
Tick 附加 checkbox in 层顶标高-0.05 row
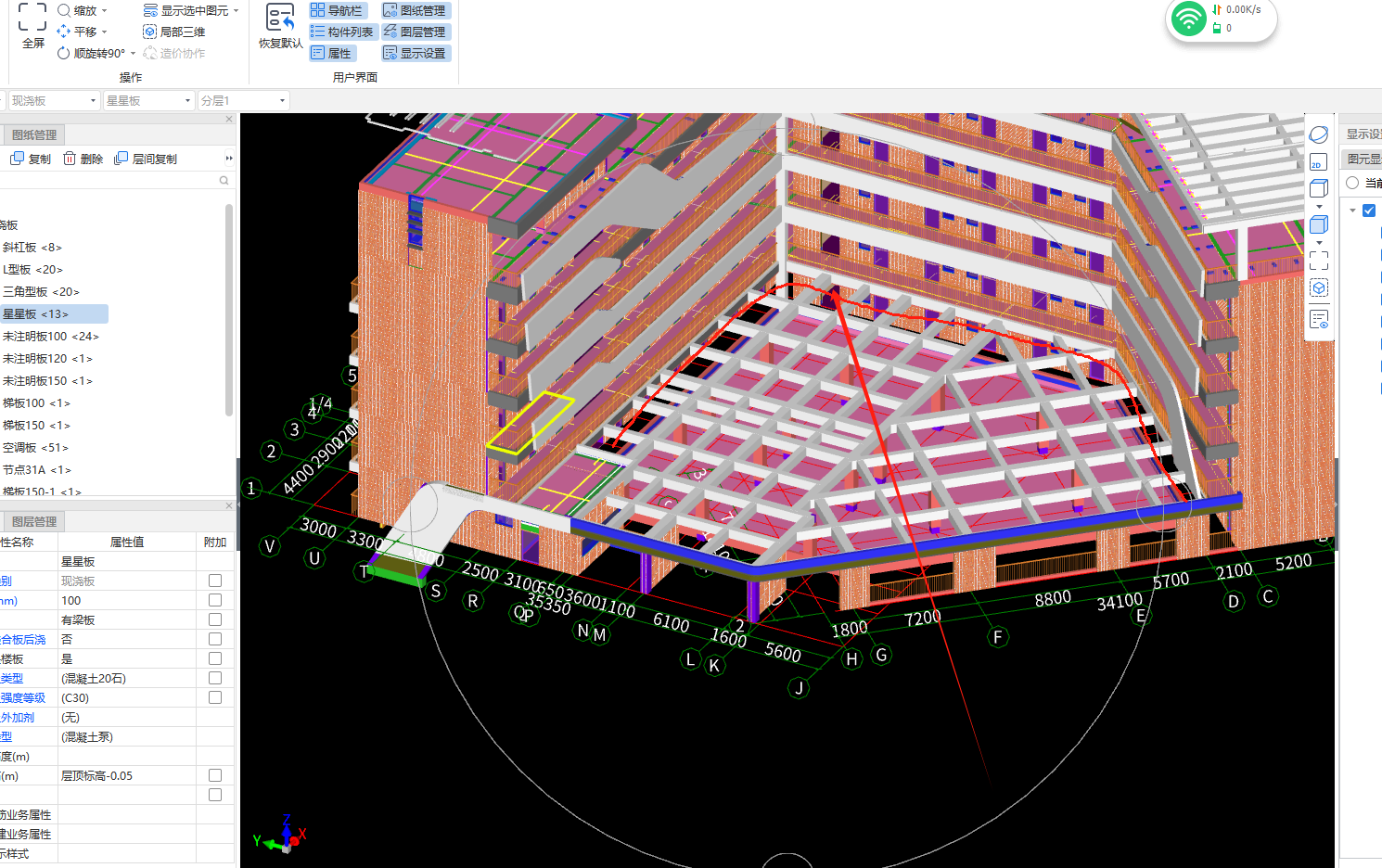tap(215, 775)
